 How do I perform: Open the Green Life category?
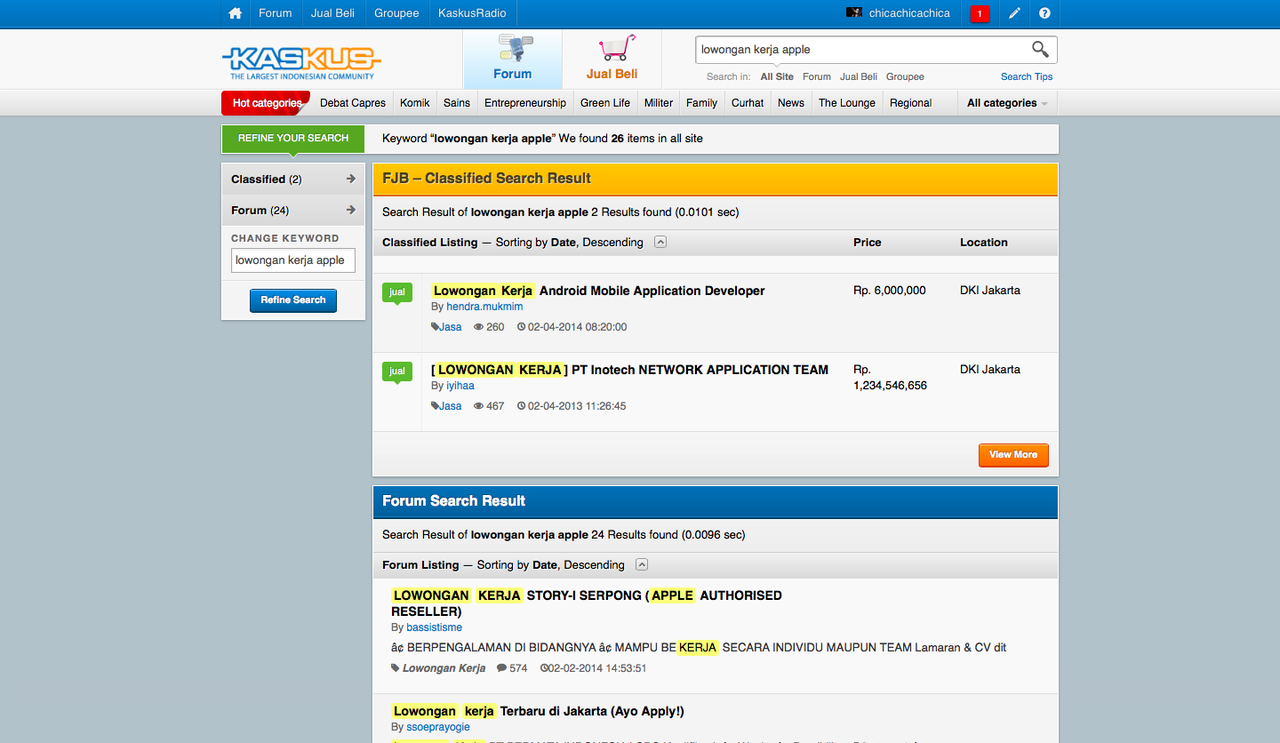tap(605, 103)
